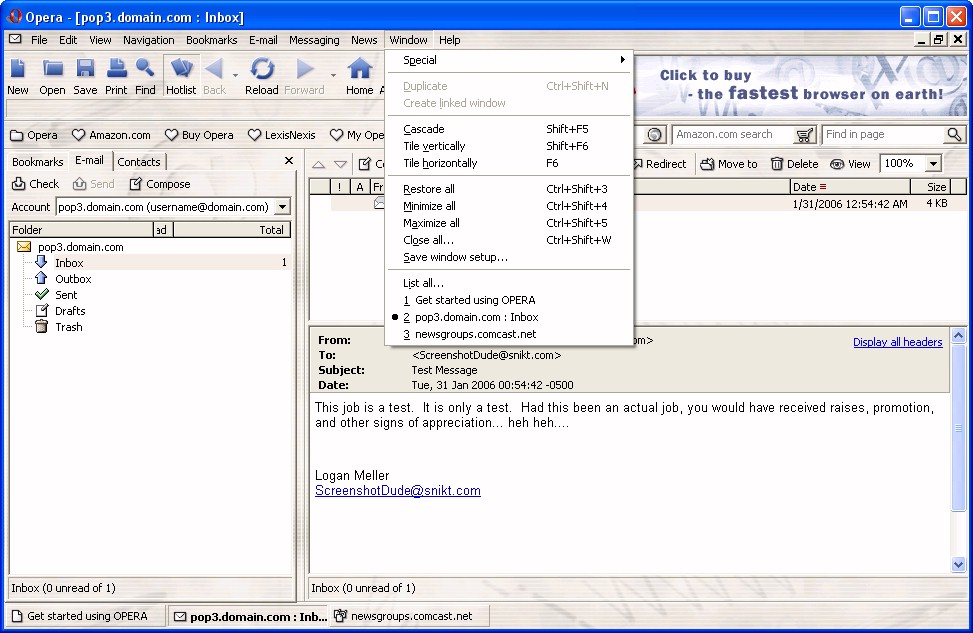Open the Messaging menu

[x=314, y=40]
